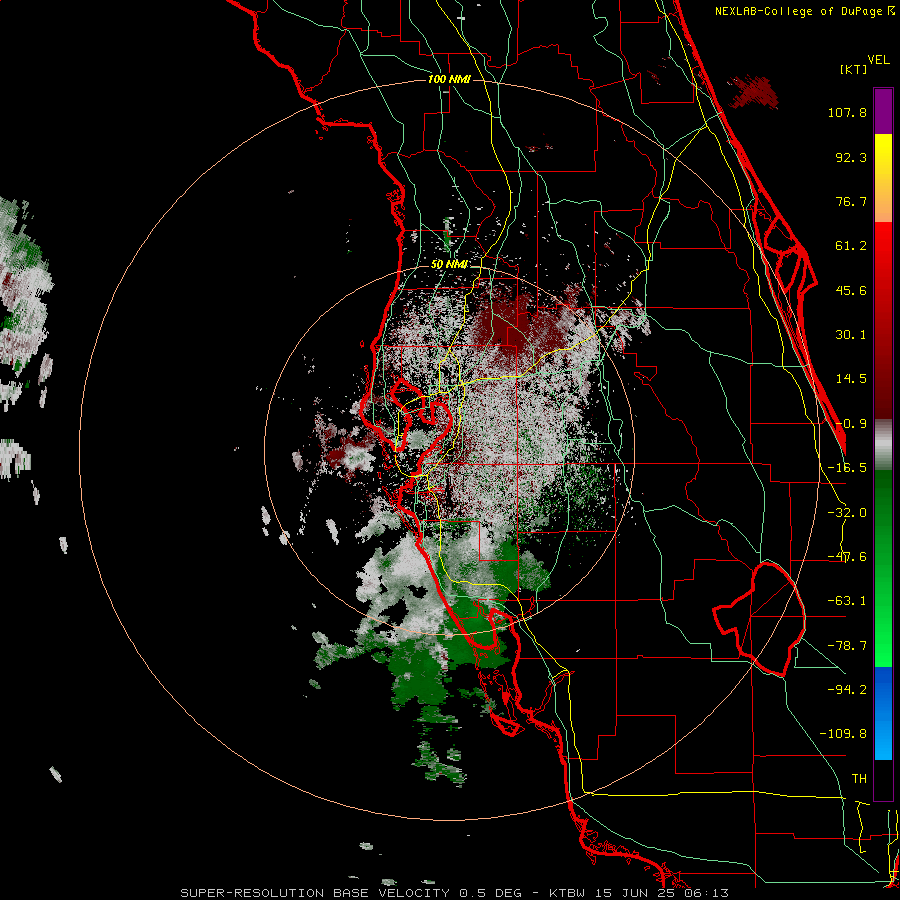The image size is (900, 900).
Task: Click the -78.7 legend value
Action: point(847,646)
